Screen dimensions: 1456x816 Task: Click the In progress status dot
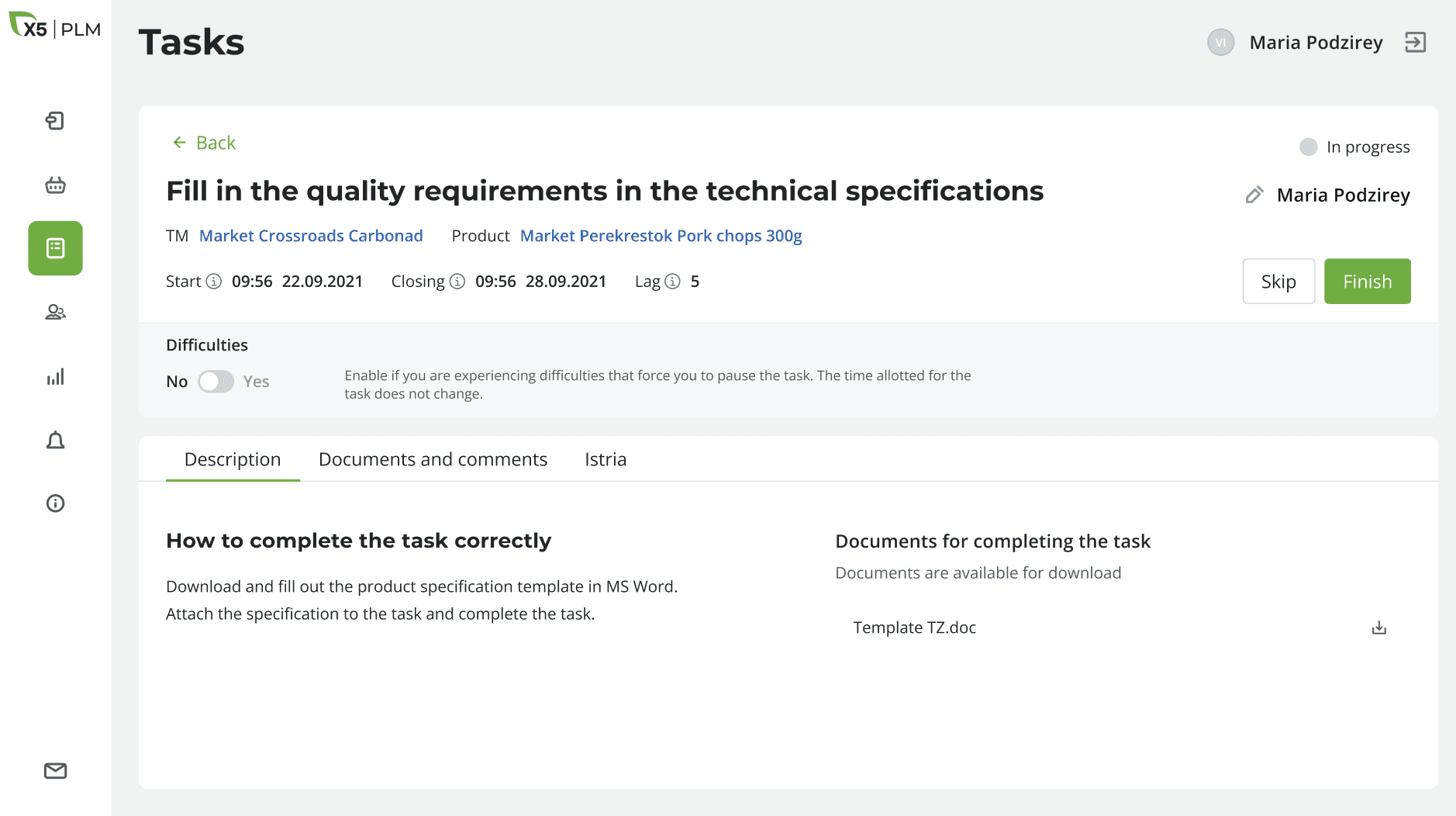(x=1308, y=147)
